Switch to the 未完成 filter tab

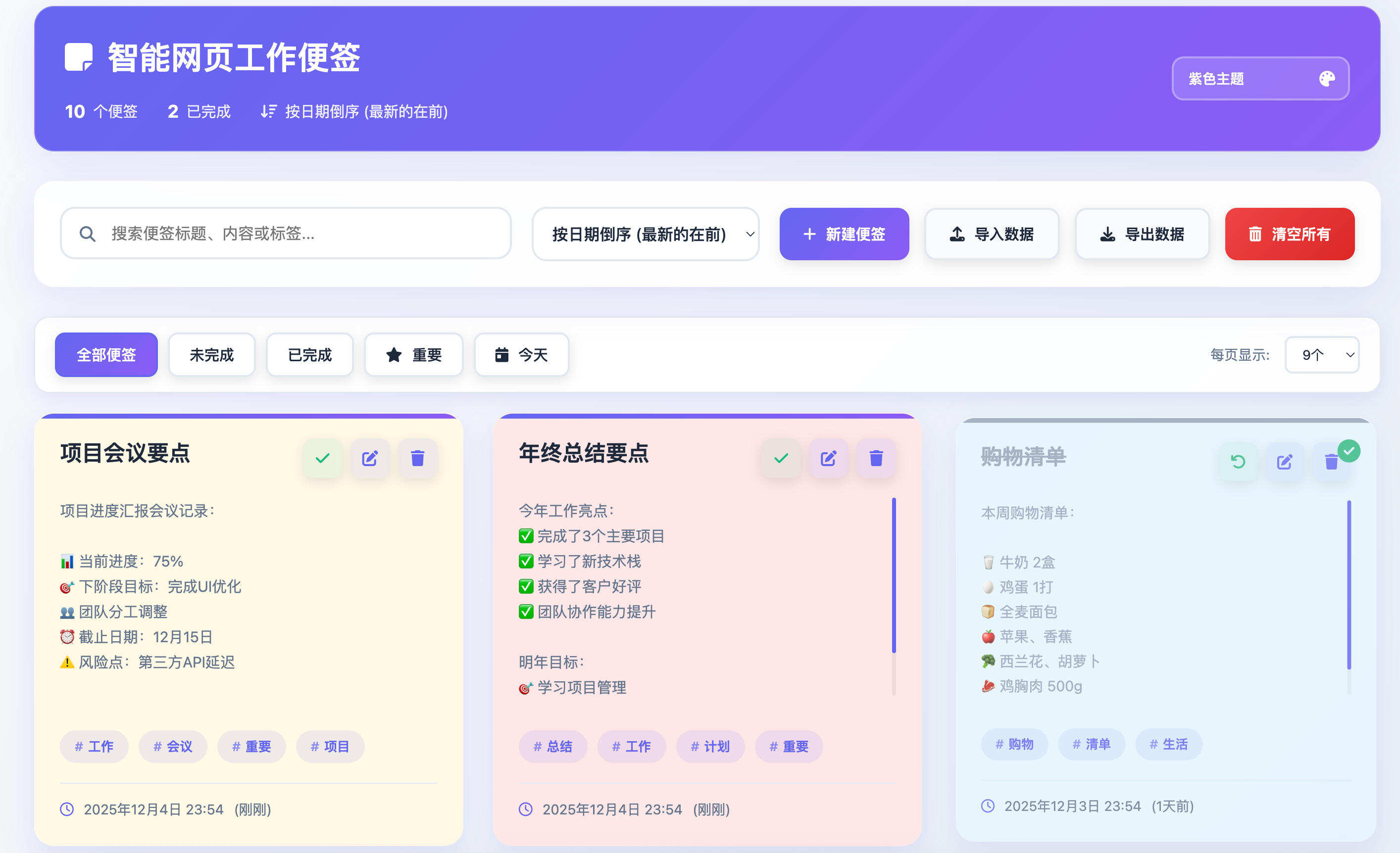[211, 354]
